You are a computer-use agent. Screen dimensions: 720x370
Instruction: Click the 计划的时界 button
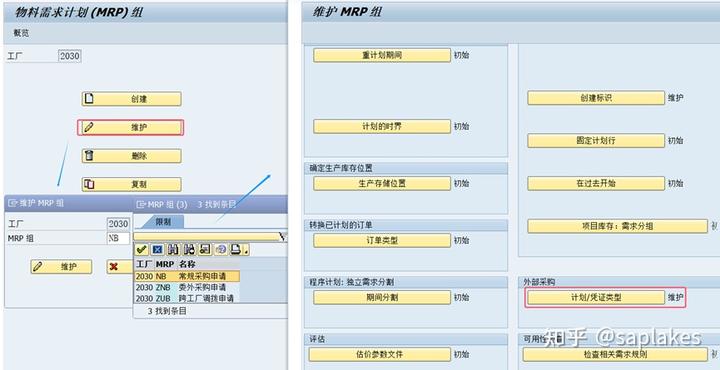tap(382, 126)
